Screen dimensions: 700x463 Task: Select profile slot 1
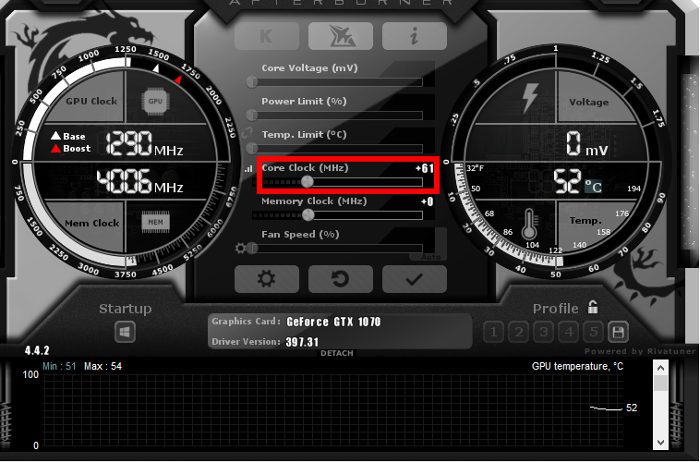click(x=493, y=332)
